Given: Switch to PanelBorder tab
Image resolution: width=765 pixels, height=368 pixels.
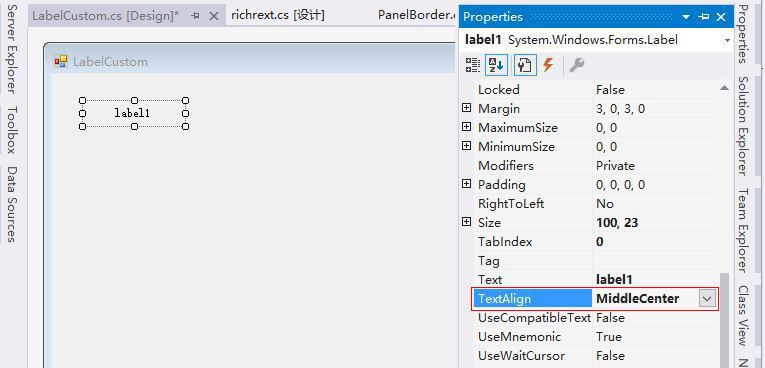Looking at the screenshot, I should point(416,15).
